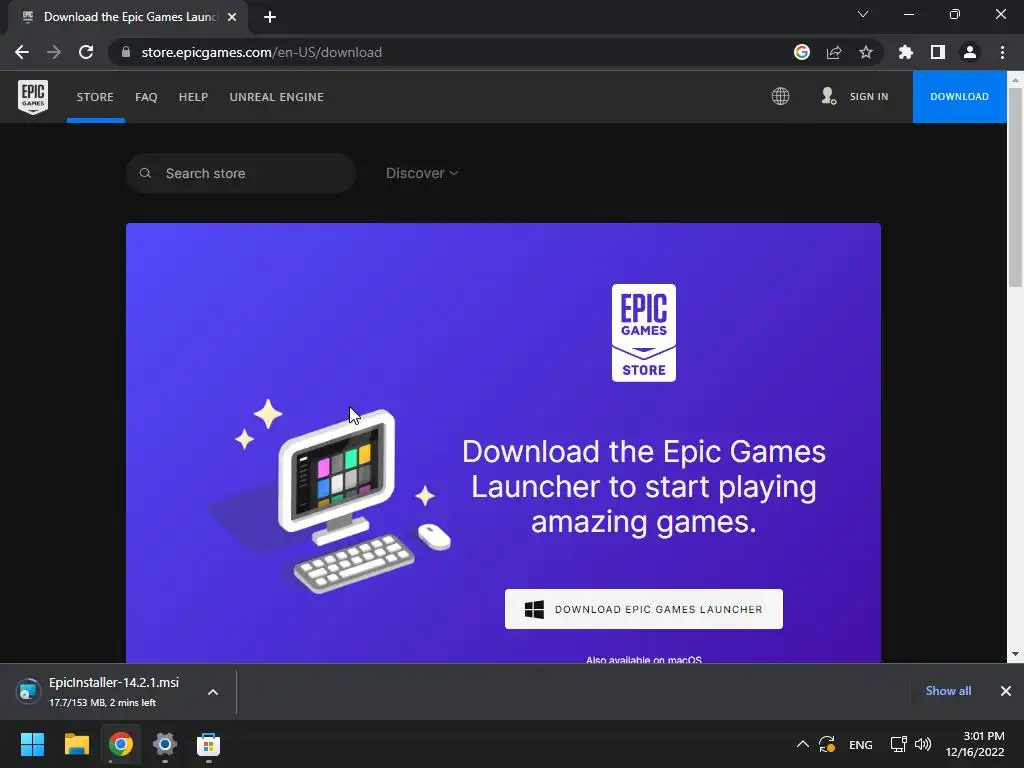The image size is (1024, 768).
Task: Click the blue DOWNLOAD header button
Action: pos(959,97)
